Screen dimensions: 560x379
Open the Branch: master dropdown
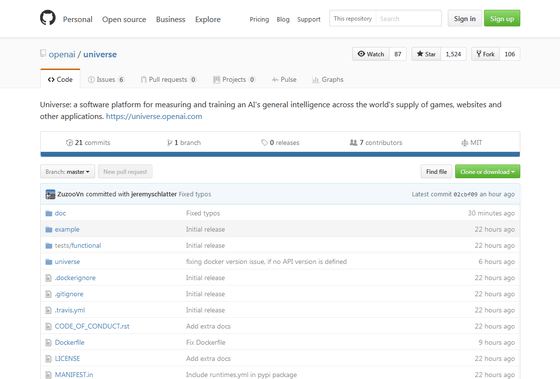[x=68, y=171]
